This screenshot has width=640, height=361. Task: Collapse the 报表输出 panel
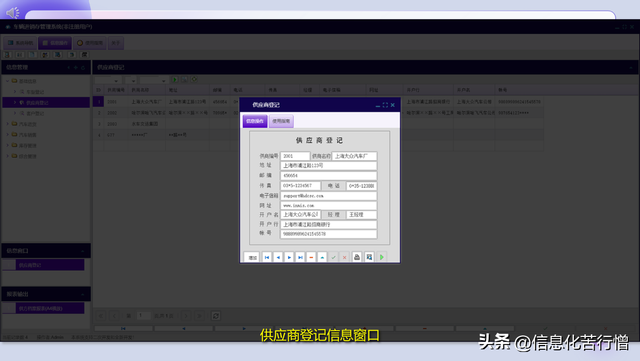(83, 294)
